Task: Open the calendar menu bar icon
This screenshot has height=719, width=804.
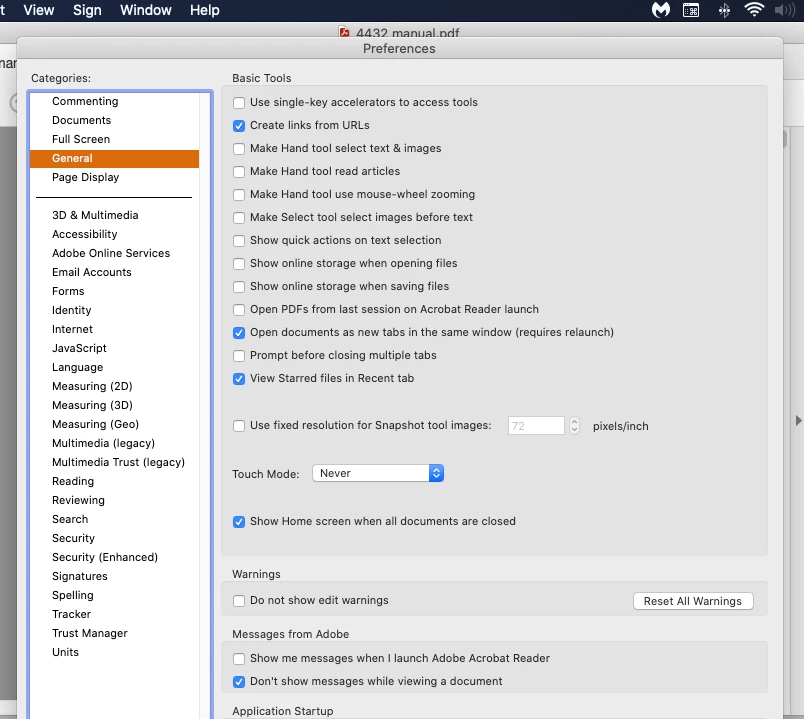Action: coord(691,10)
